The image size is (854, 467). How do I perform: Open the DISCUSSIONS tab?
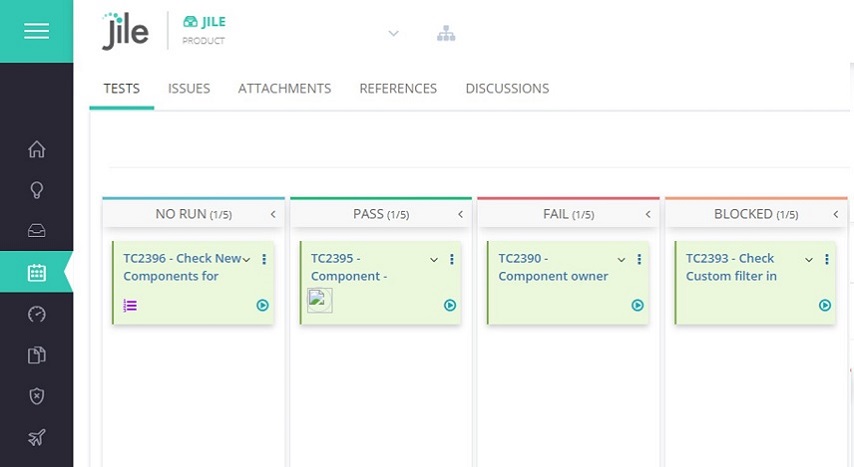[507, 88]
